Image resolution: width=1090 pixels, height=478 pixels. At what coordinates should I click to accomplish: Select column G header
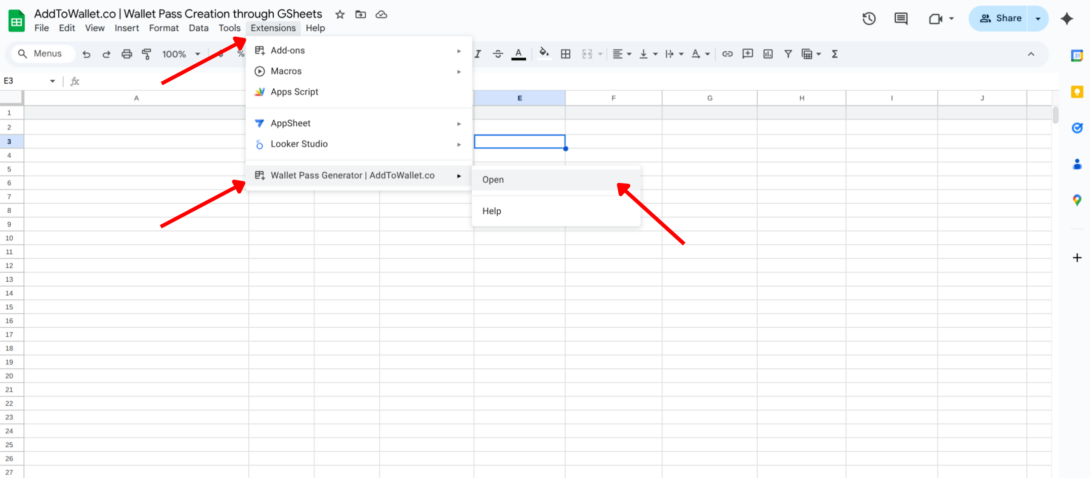click(x=710, y=98)
